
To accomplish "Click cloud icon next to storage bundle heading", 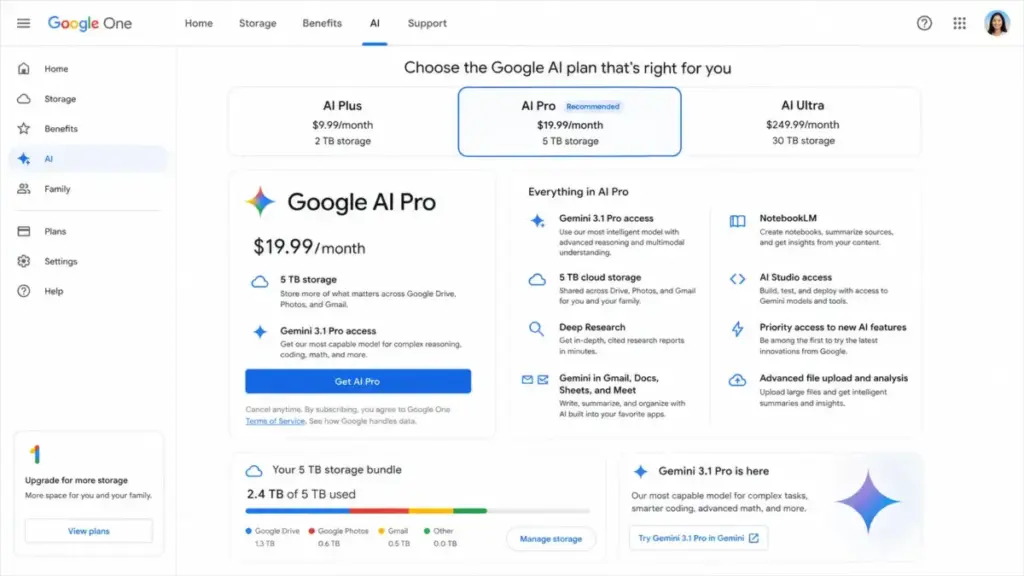I will click(x=254, y=471).
